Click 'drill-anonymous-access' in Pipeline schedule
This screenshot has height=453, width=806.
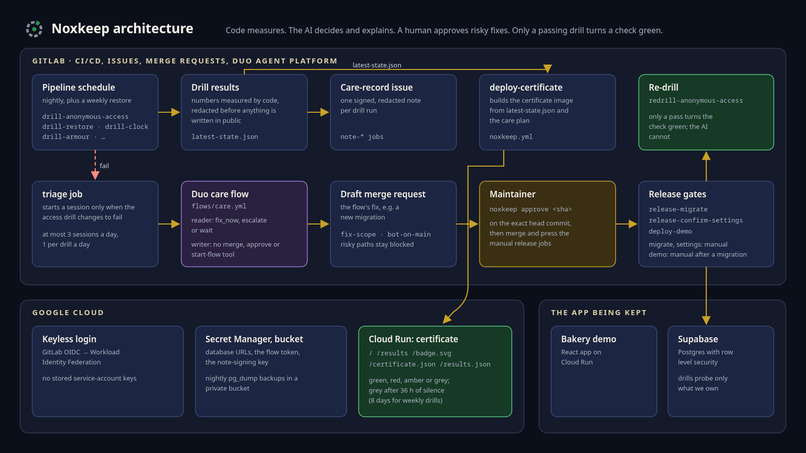pyautogui.click(x=85, y=117)
